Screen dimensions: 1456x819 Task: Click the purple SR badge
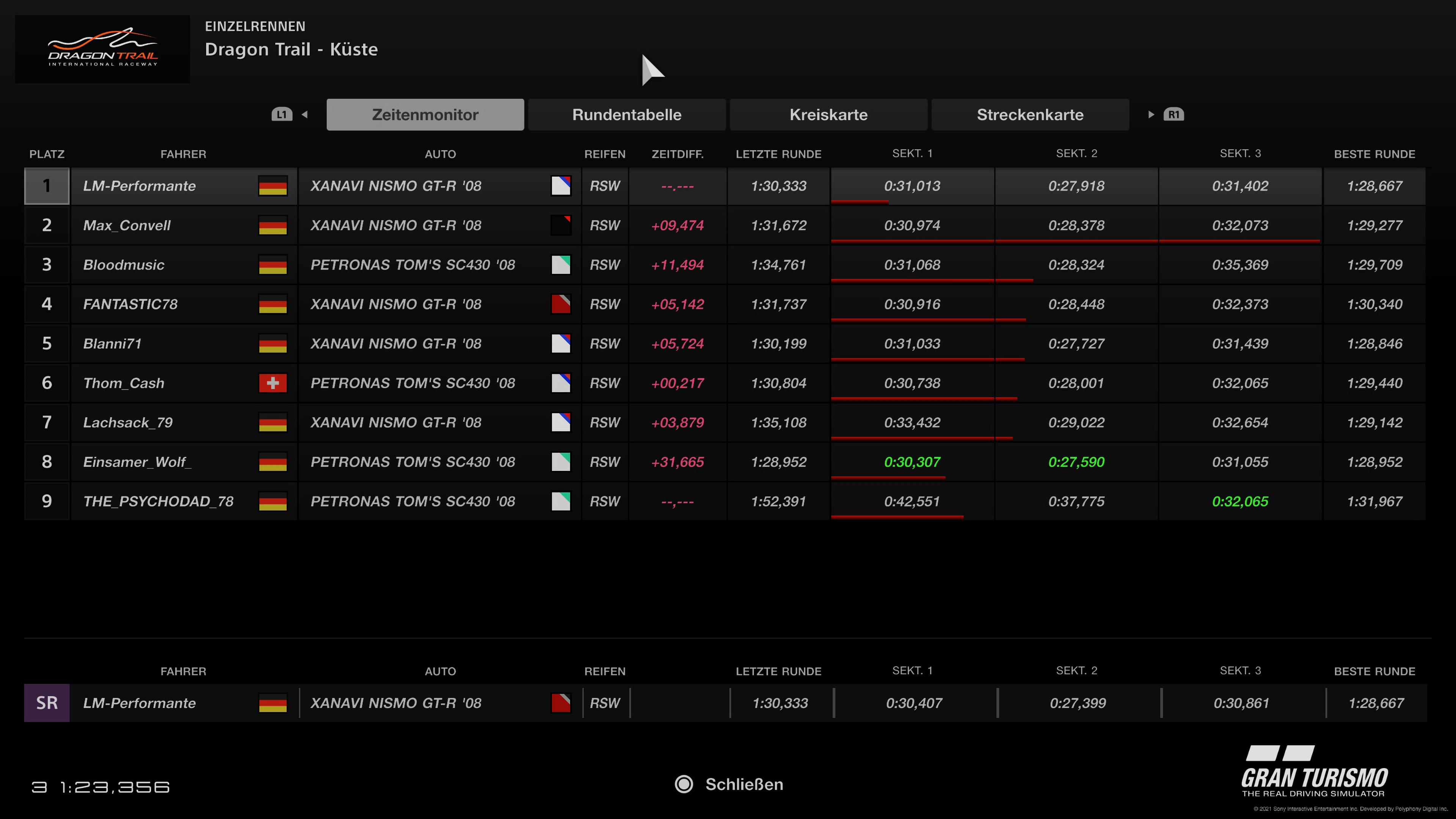coord(47,703)
